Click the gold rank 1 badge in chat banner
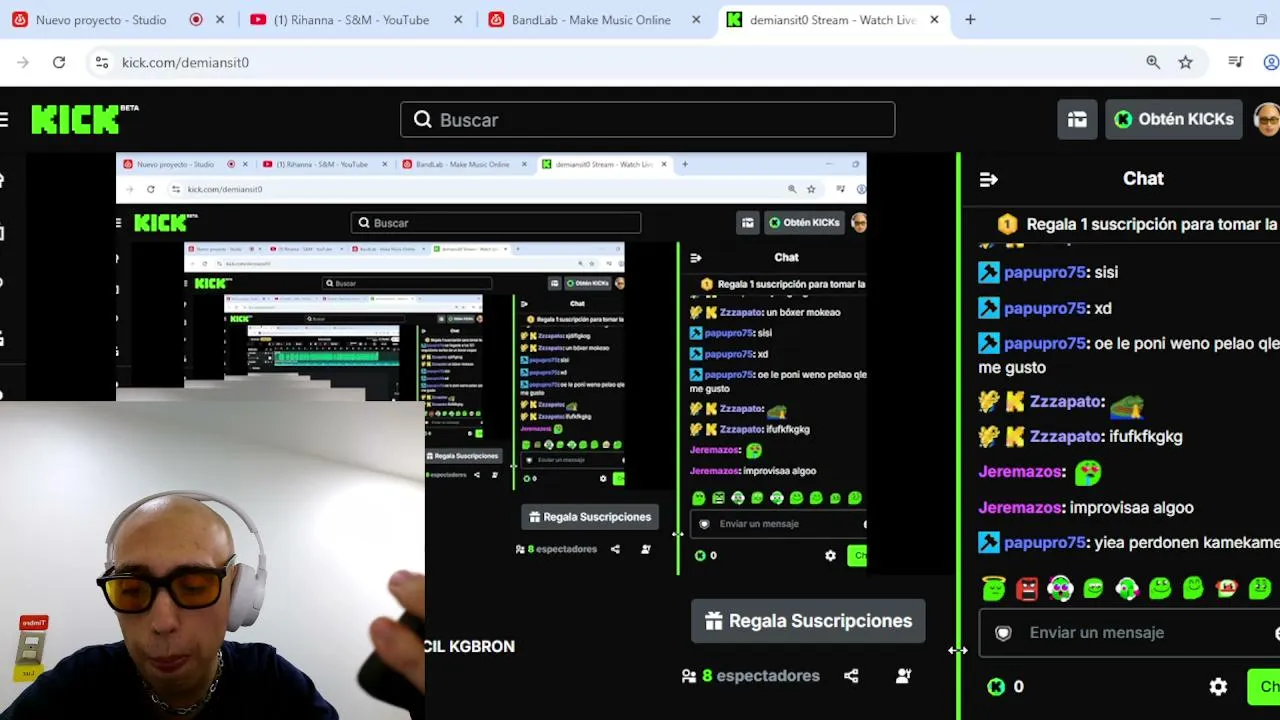1280x720 pixels. [x=1007, y=225]
